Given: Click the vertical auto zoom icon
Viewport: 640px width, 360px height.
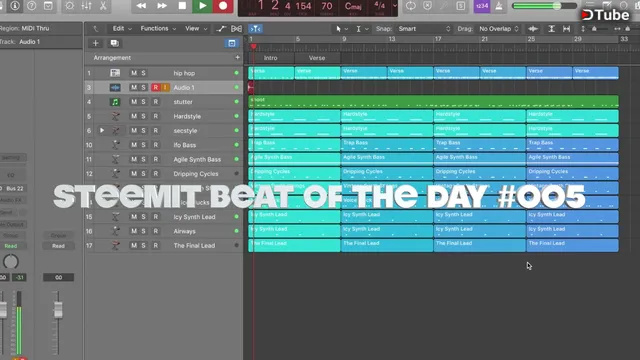Looking at the screenshot, I should (x=551, y=29).
